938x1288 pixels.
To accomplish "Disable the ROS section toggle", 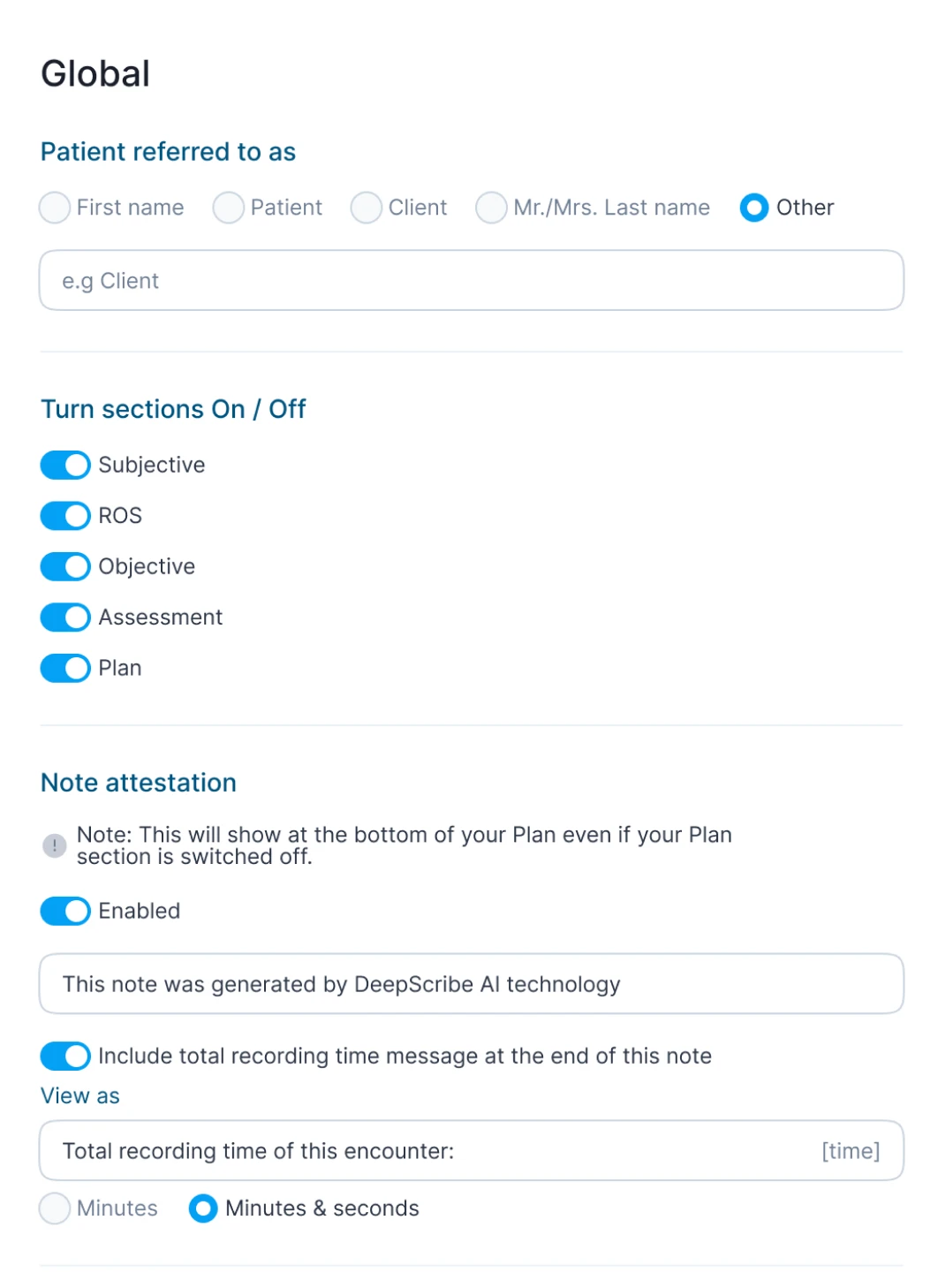I will 64,515.
